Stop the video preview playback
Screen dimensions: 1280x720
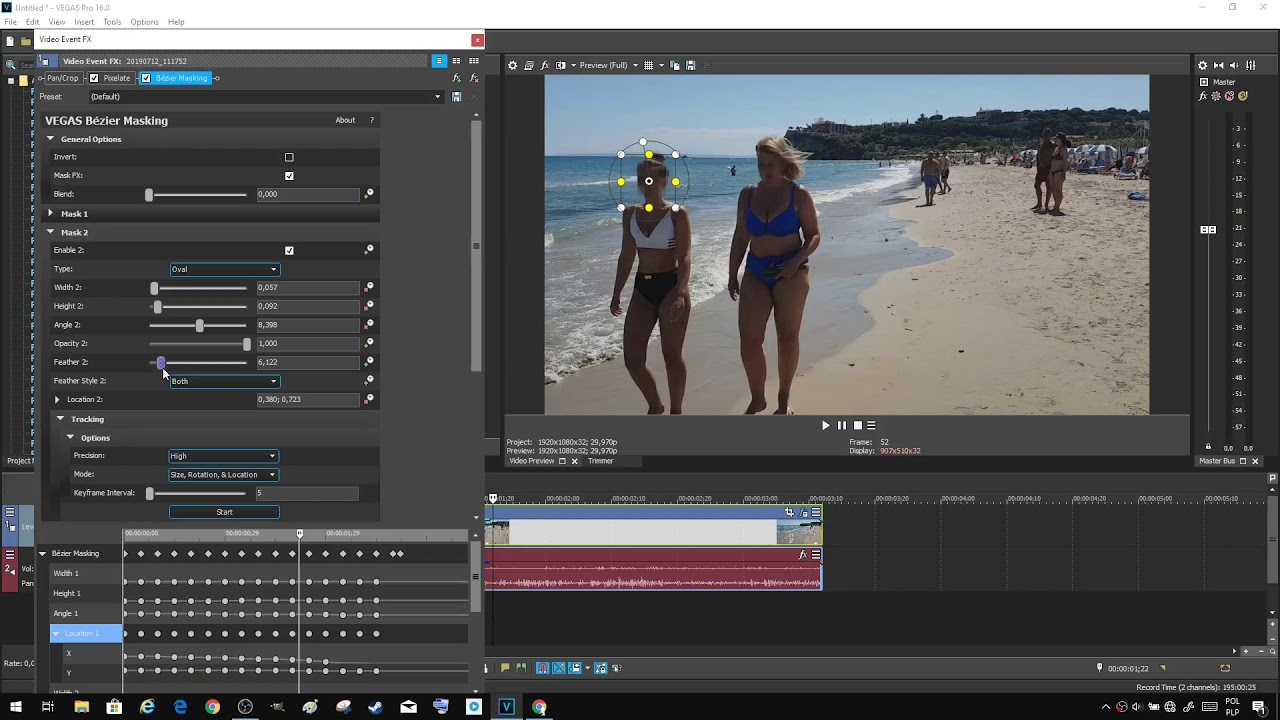(857, 425)
